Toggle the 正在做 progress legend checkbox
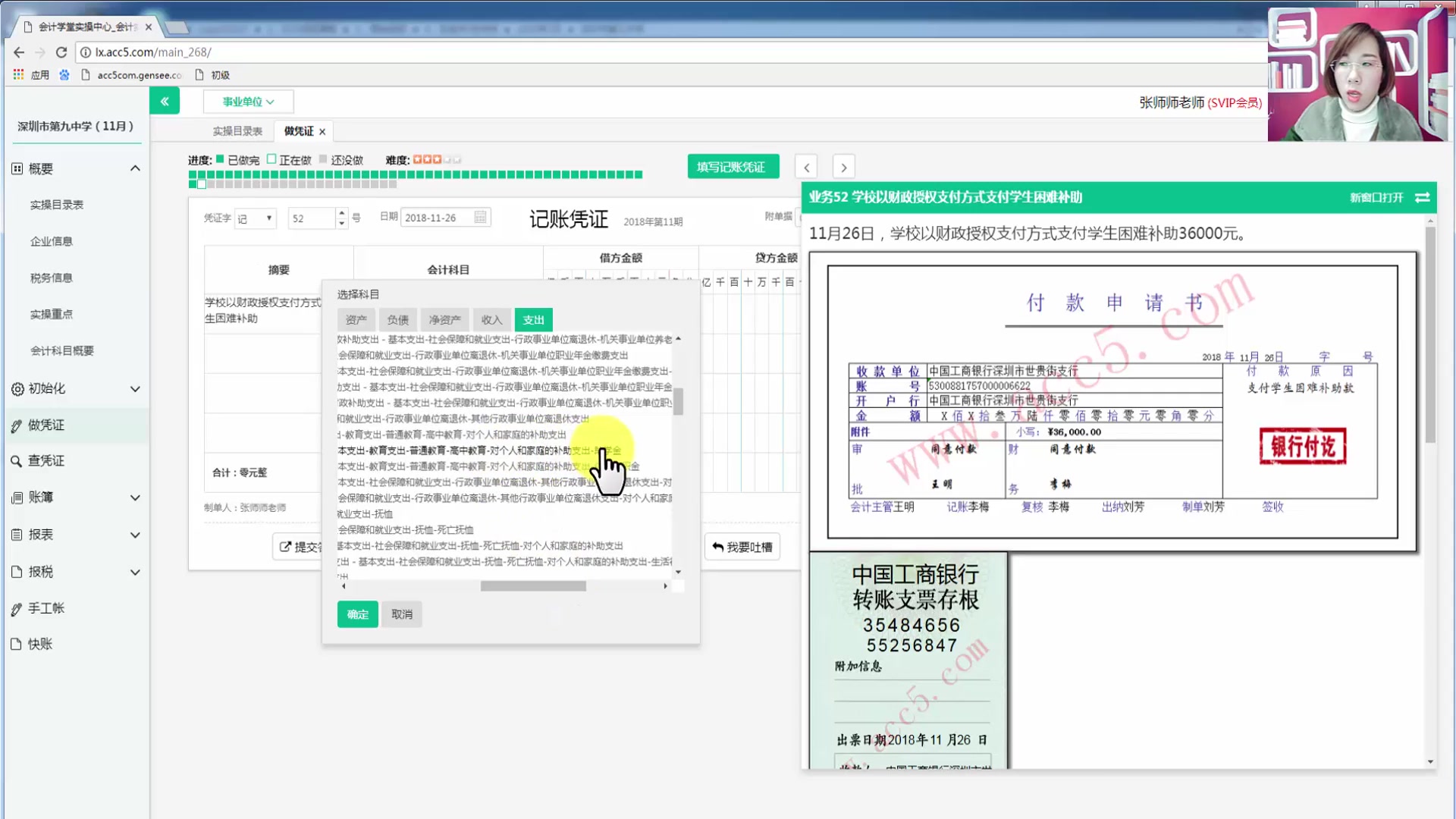 tap(272, 159)
